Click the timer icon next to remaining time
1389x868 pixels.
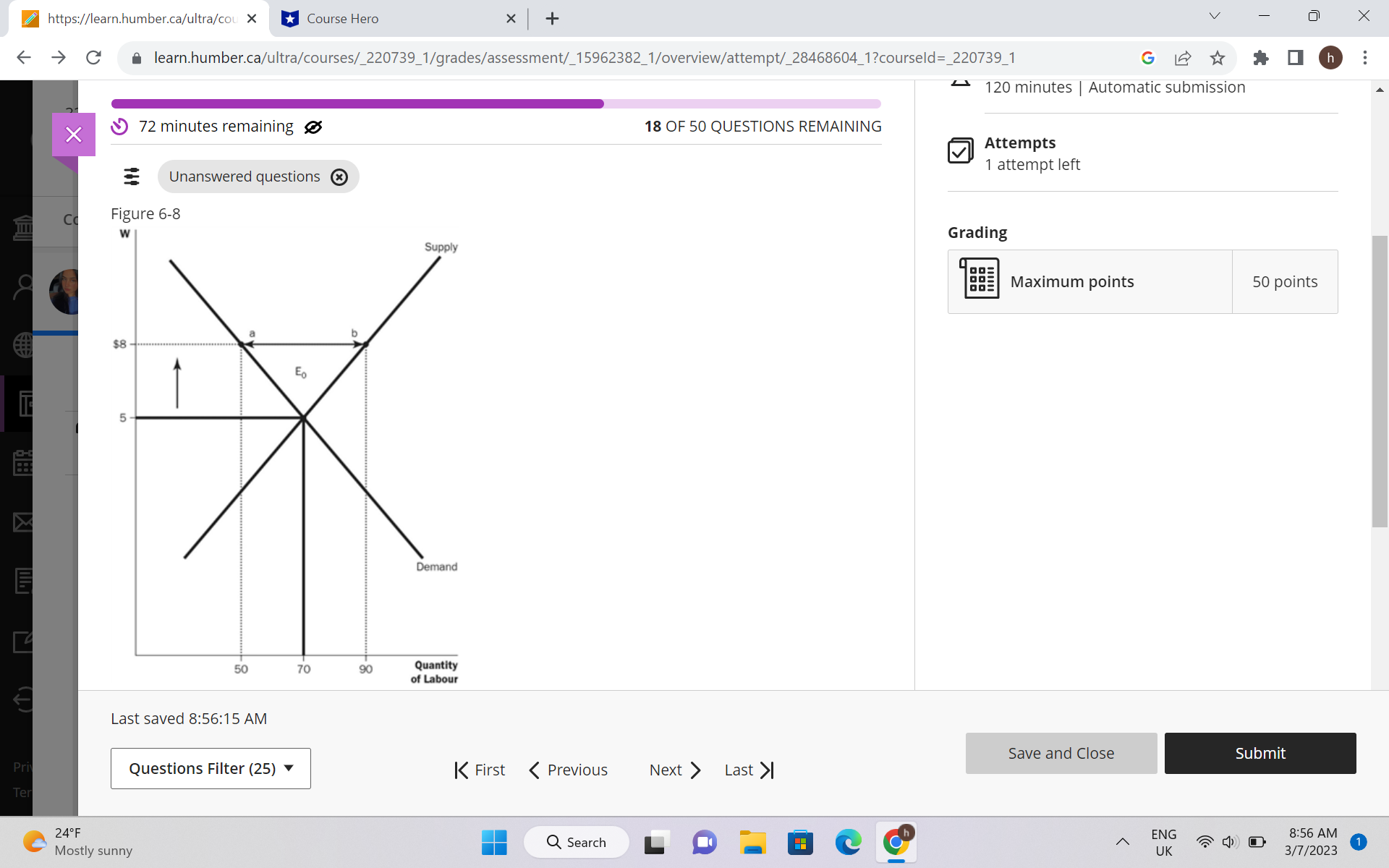tap(119, 127)
